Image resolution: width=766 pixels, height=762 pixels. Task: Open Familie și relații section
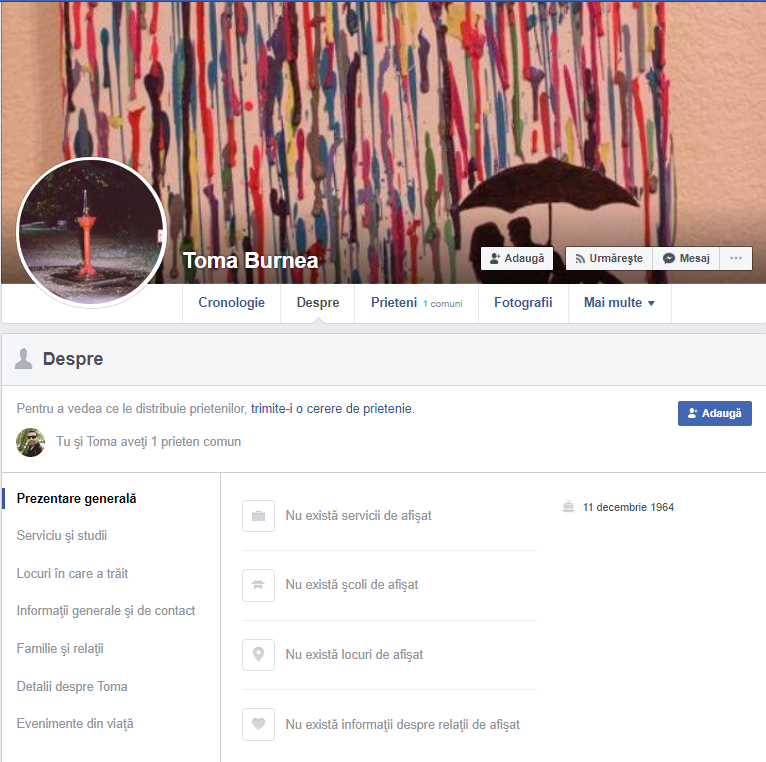60,649
